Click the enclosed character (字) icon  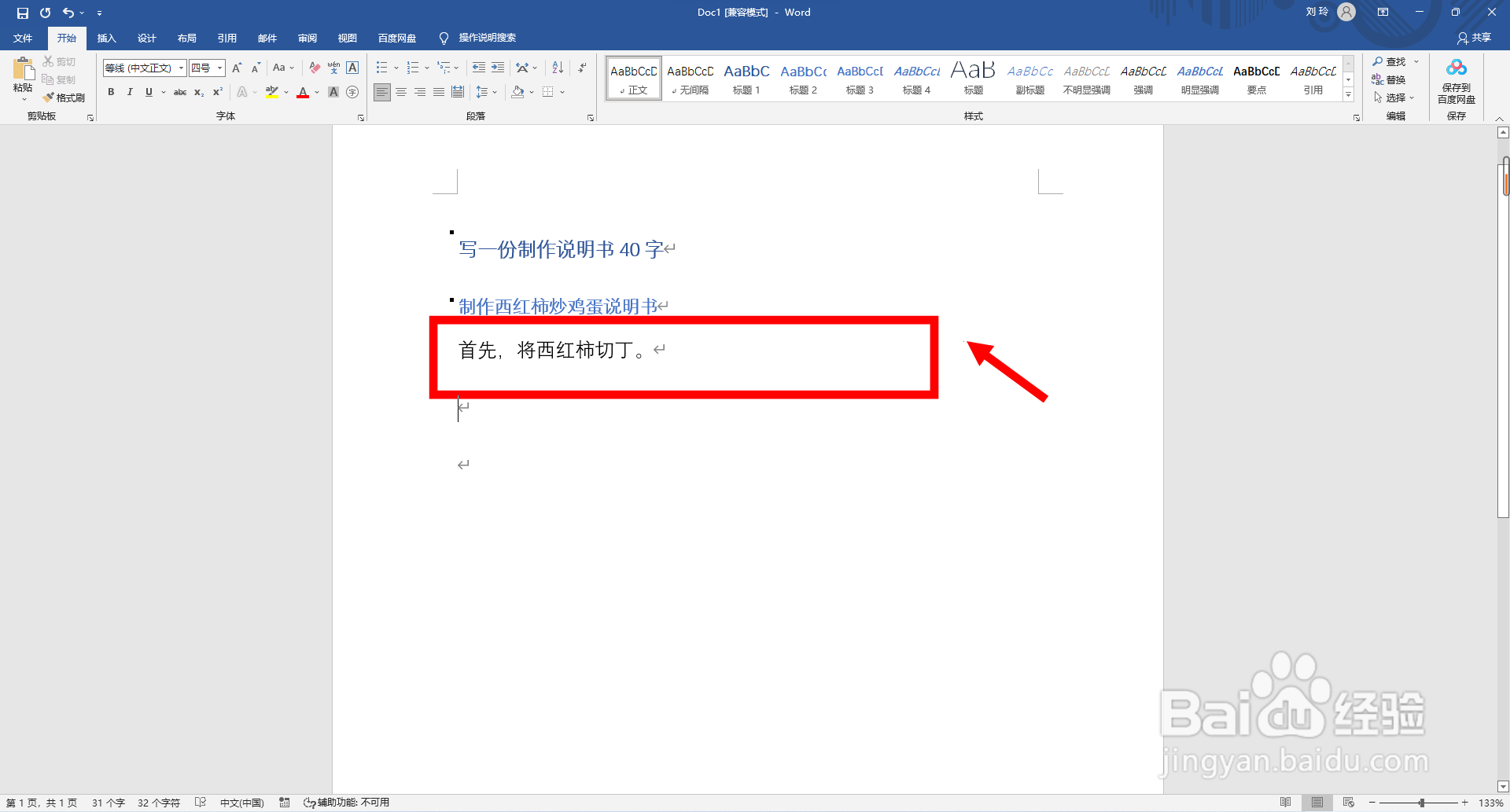352,92
